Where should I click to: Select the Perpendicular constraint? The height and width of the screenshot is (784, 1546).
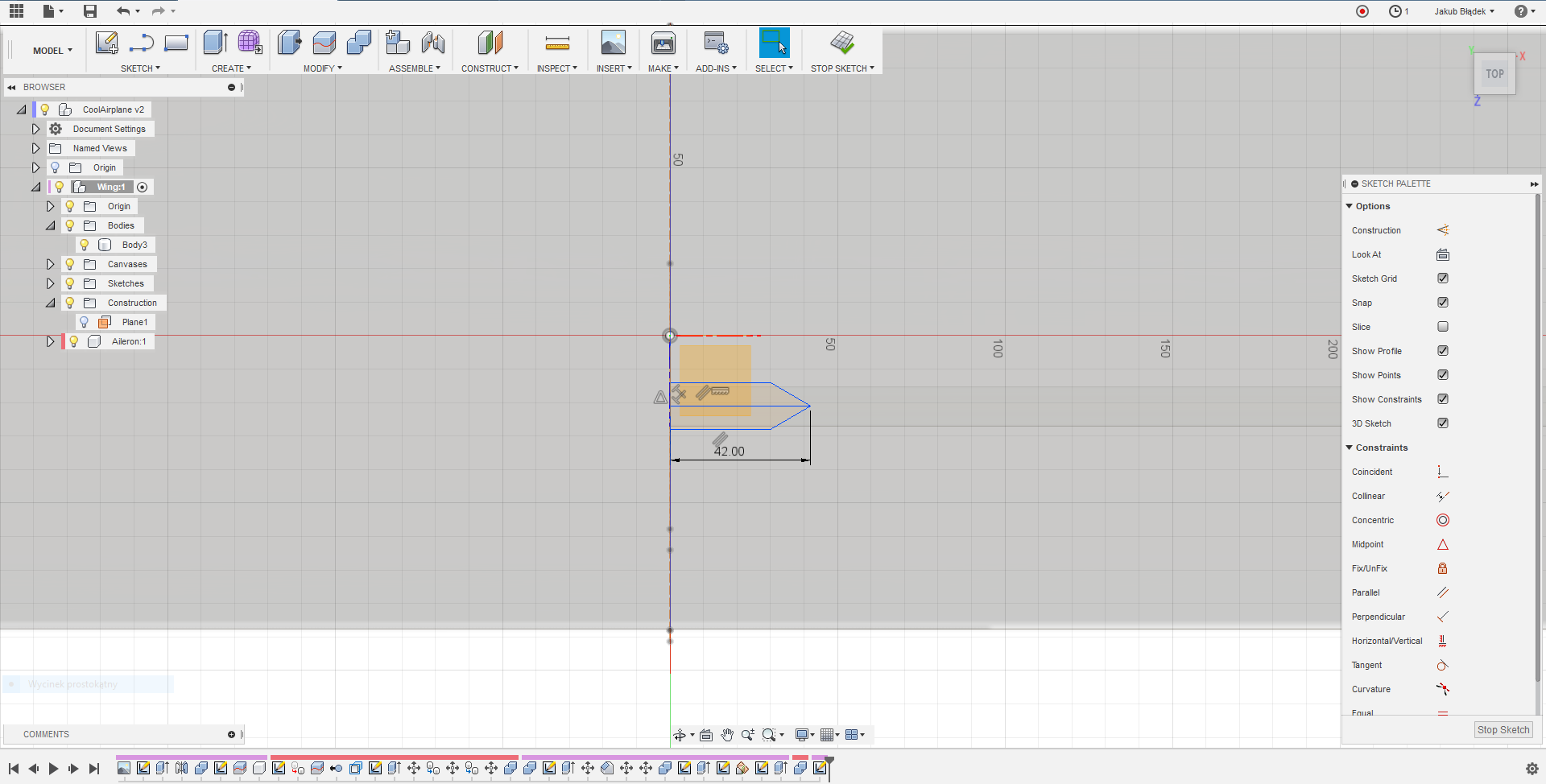tap(1443, 617)
